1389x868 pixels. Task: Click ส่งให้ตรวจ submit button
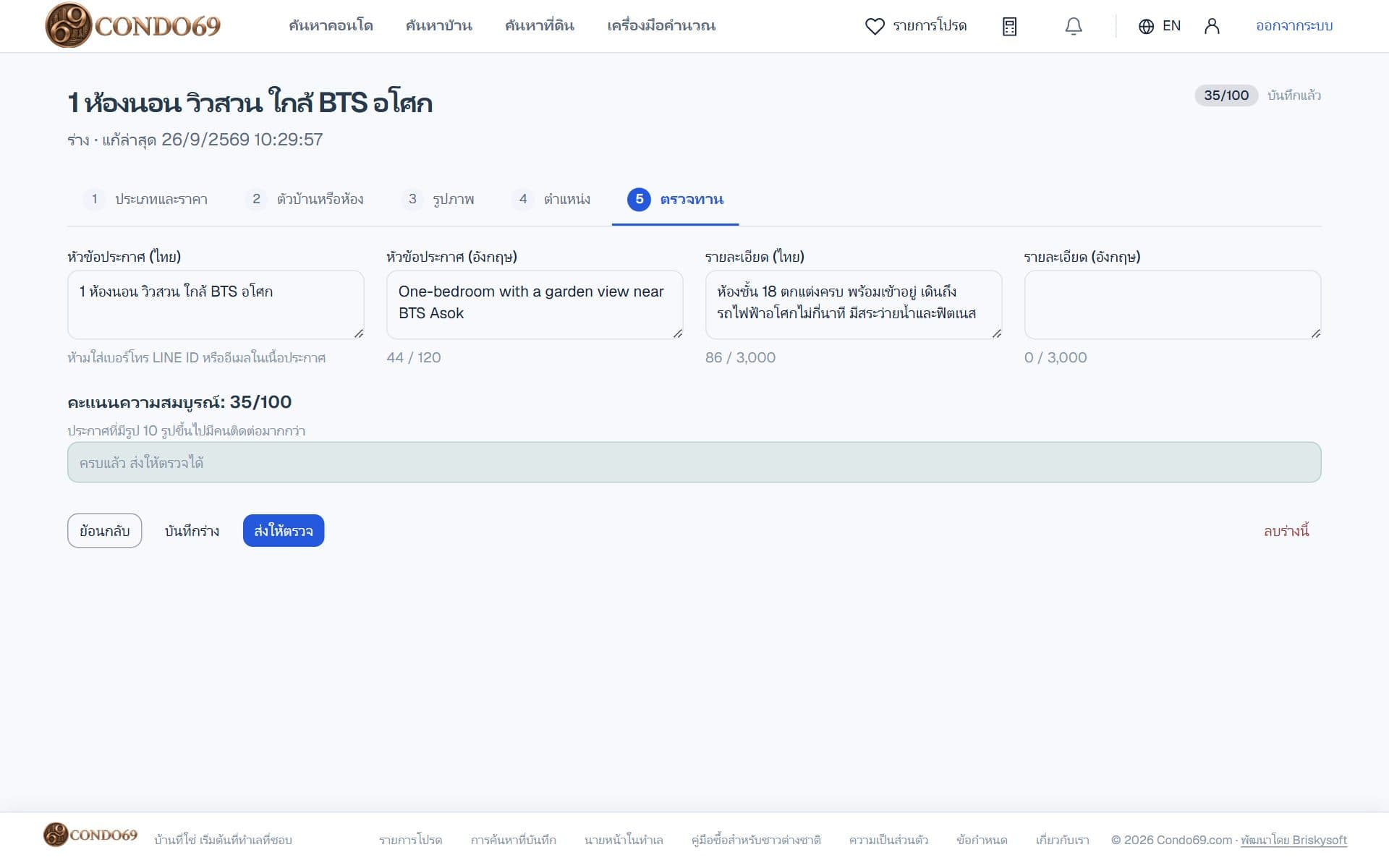(284, 531)
